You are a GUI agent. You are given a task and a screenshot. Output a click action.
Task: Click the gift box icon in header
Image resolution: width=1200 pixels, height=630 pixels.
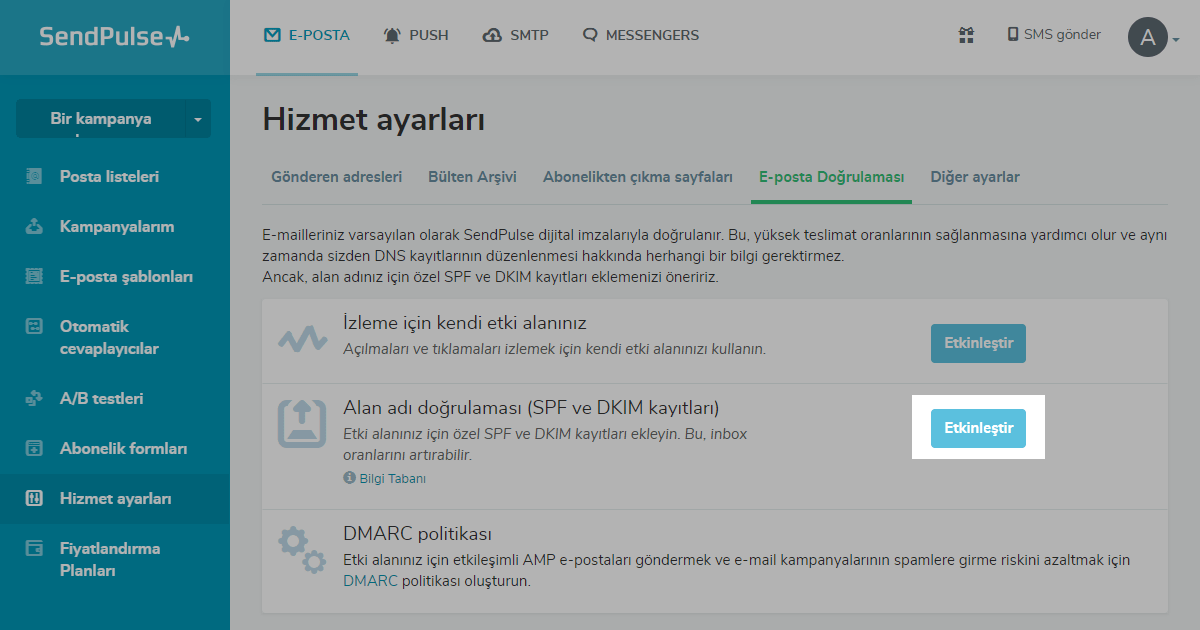pos(966,36)
